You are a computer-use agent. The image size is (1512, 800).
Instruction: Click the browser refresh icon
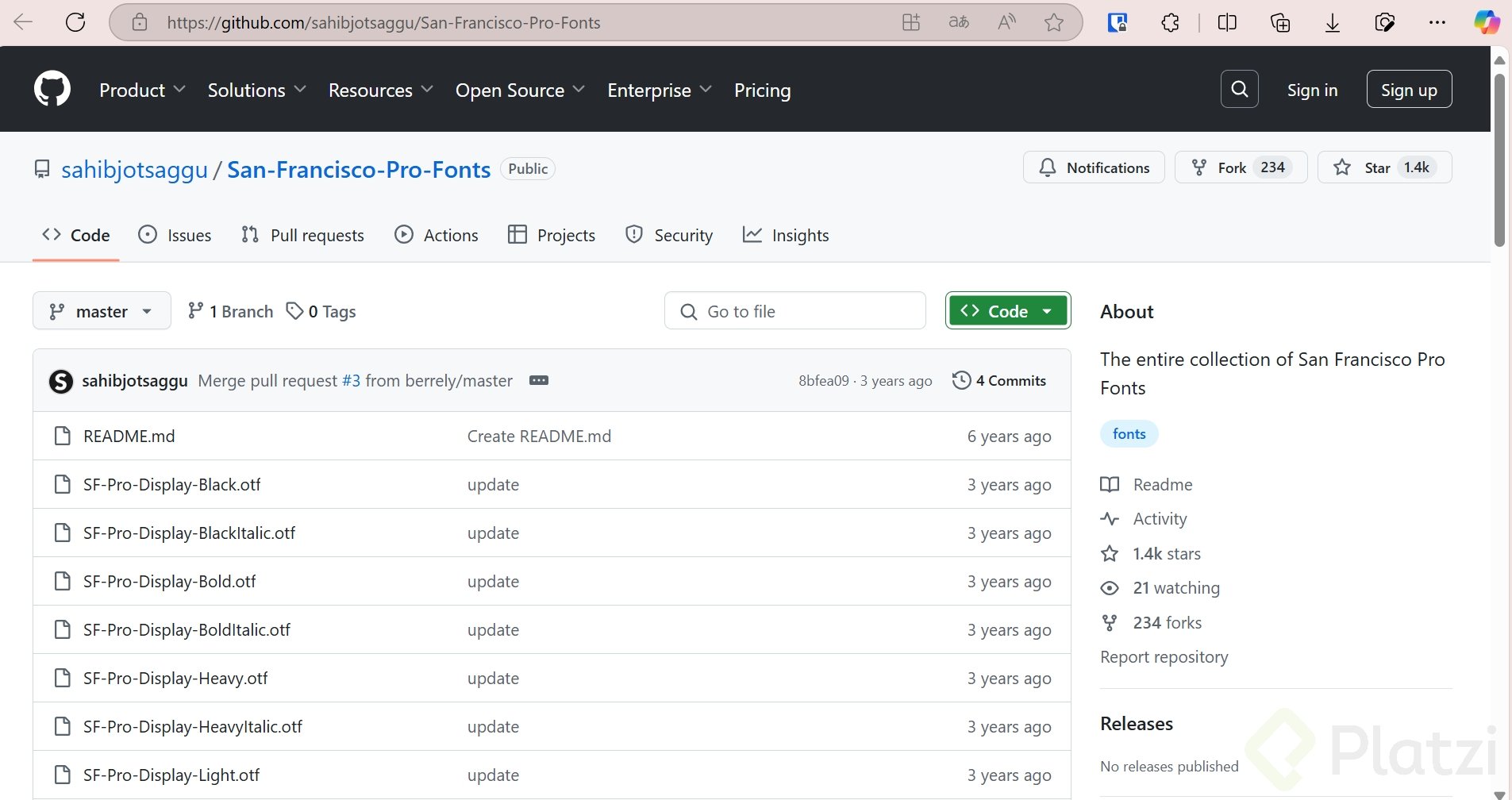(x=75, y=22)
